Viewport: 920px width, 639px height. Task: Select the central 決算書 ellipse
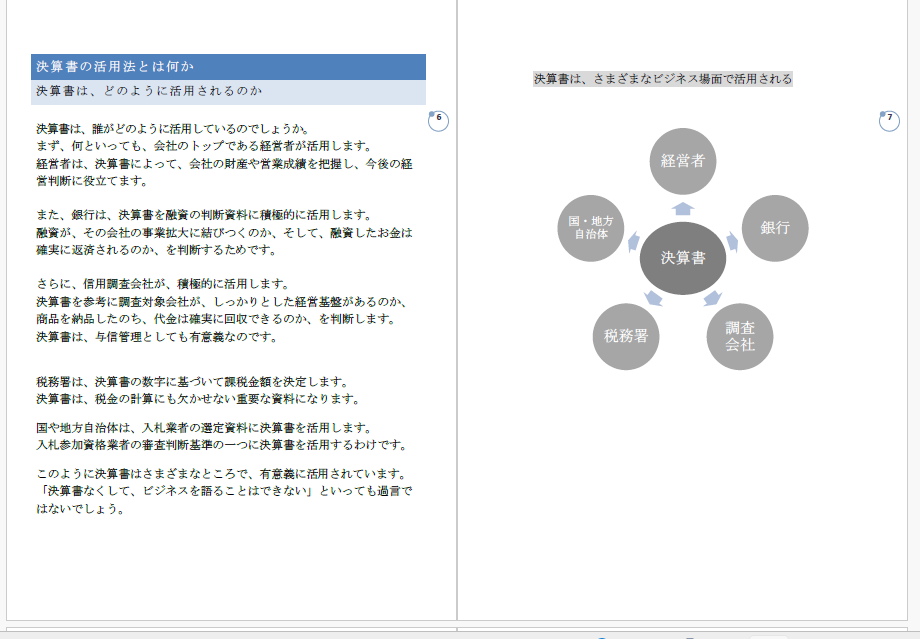pyautogui.click(x=682, y=258)
